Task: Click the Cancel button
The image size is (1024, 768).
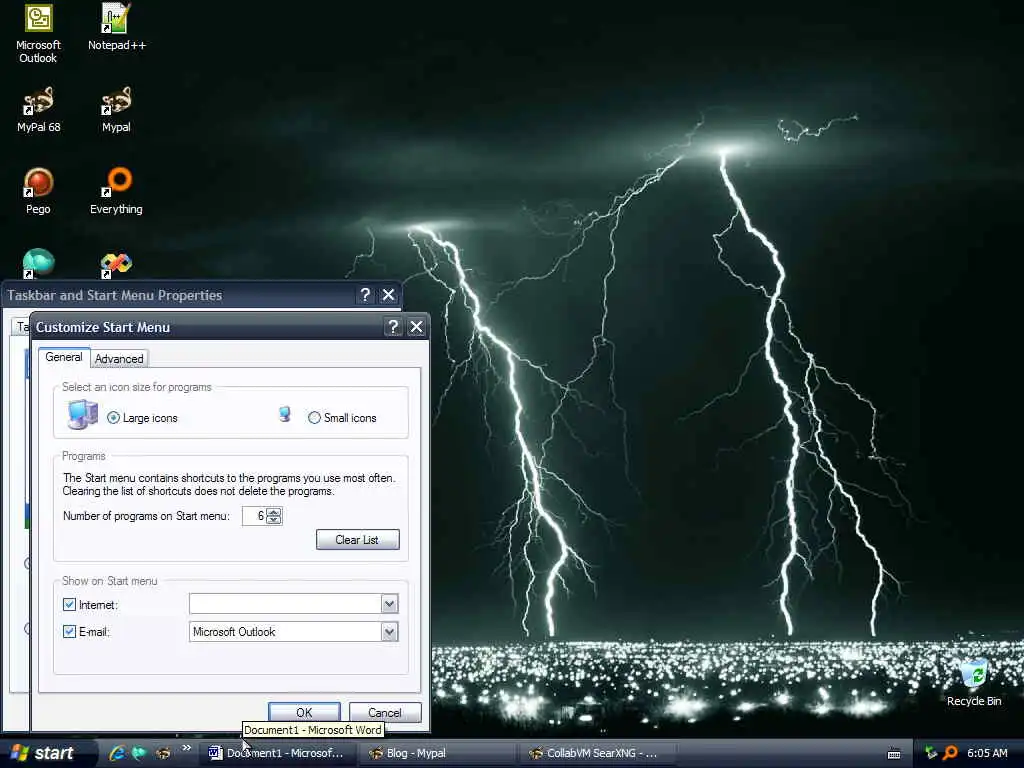Action: point(385,712)
